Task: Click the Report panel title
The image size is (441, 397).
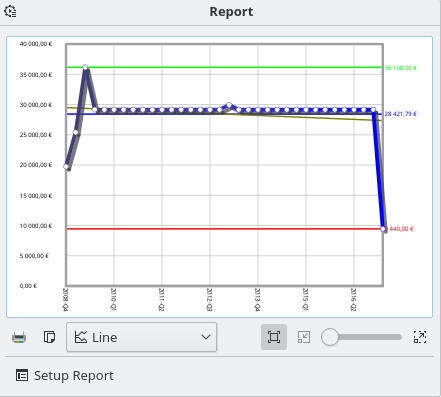Action: [231, 12]
